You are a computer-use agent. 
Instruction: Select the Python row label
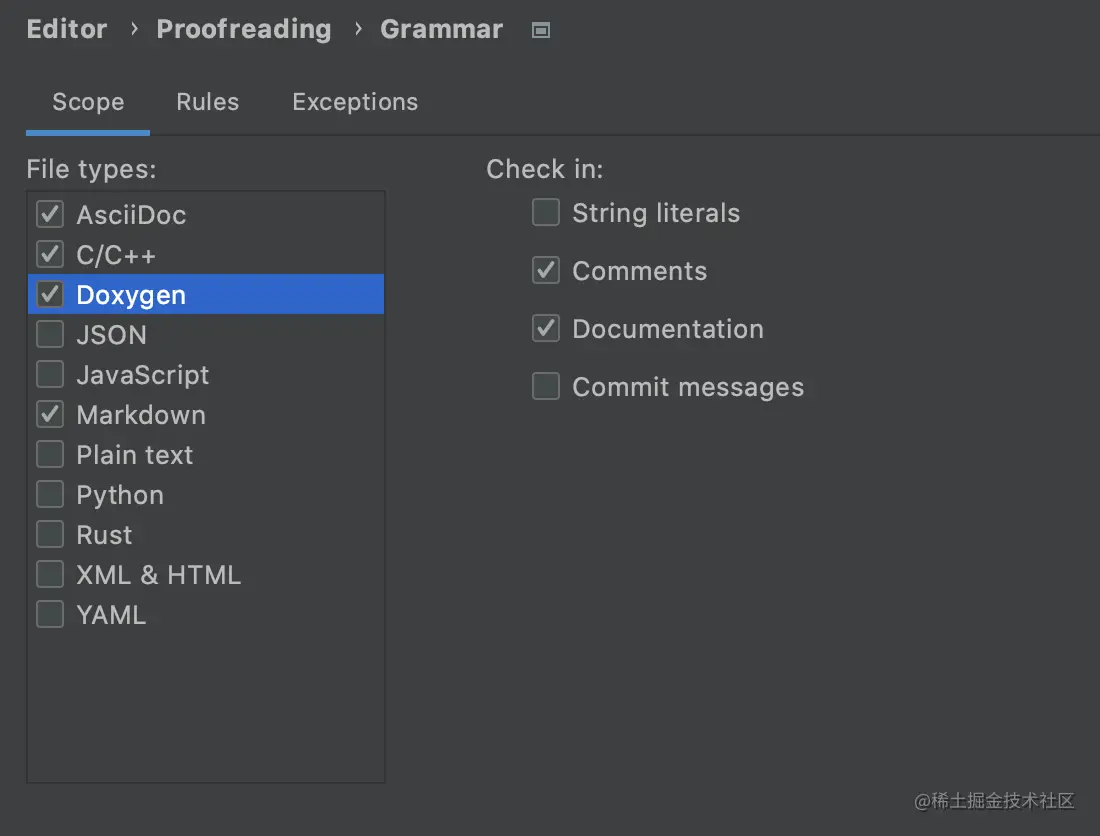tap(120, 495)
